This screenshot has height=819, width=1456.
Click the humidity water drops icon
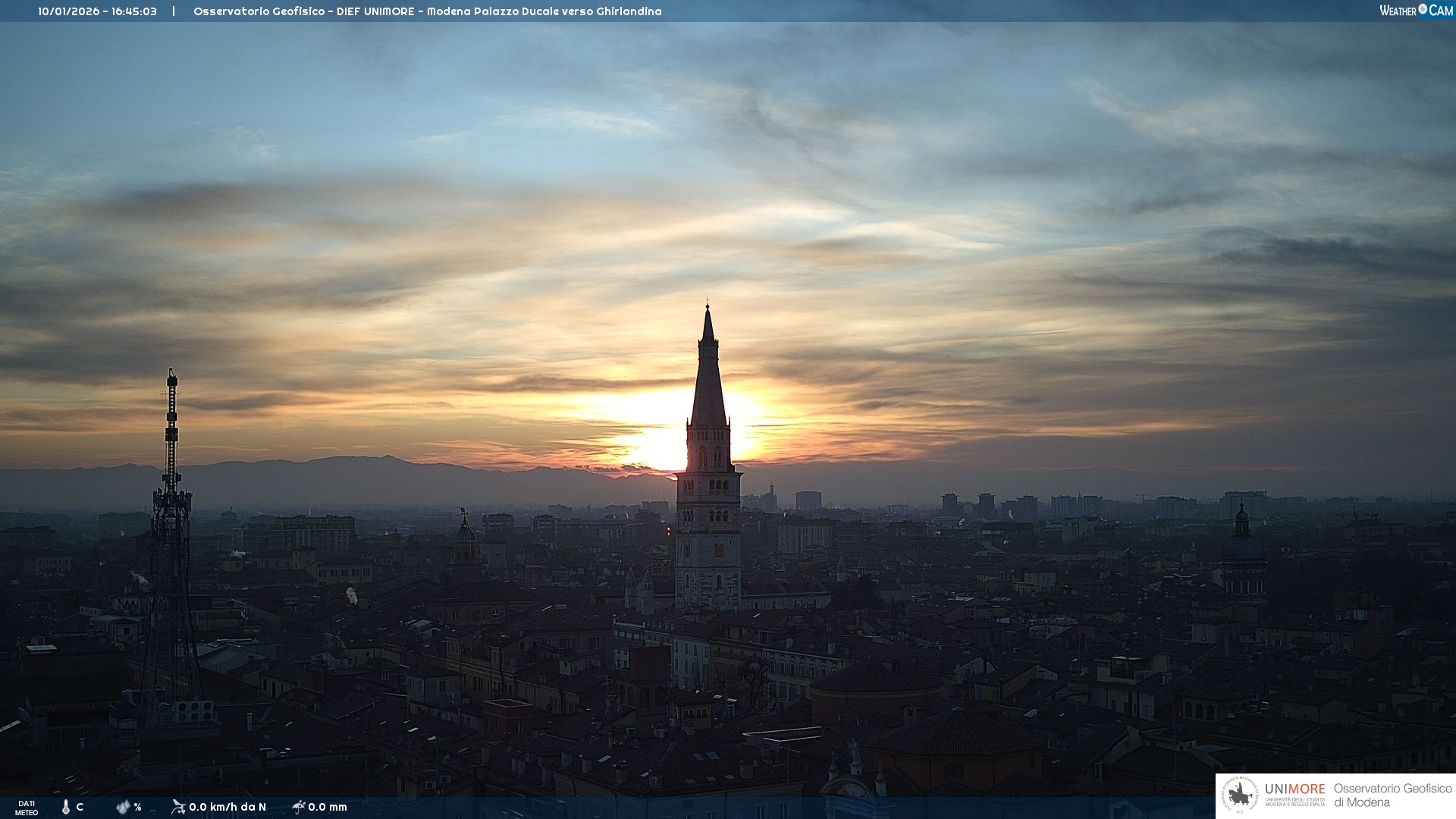pos(123,807)
